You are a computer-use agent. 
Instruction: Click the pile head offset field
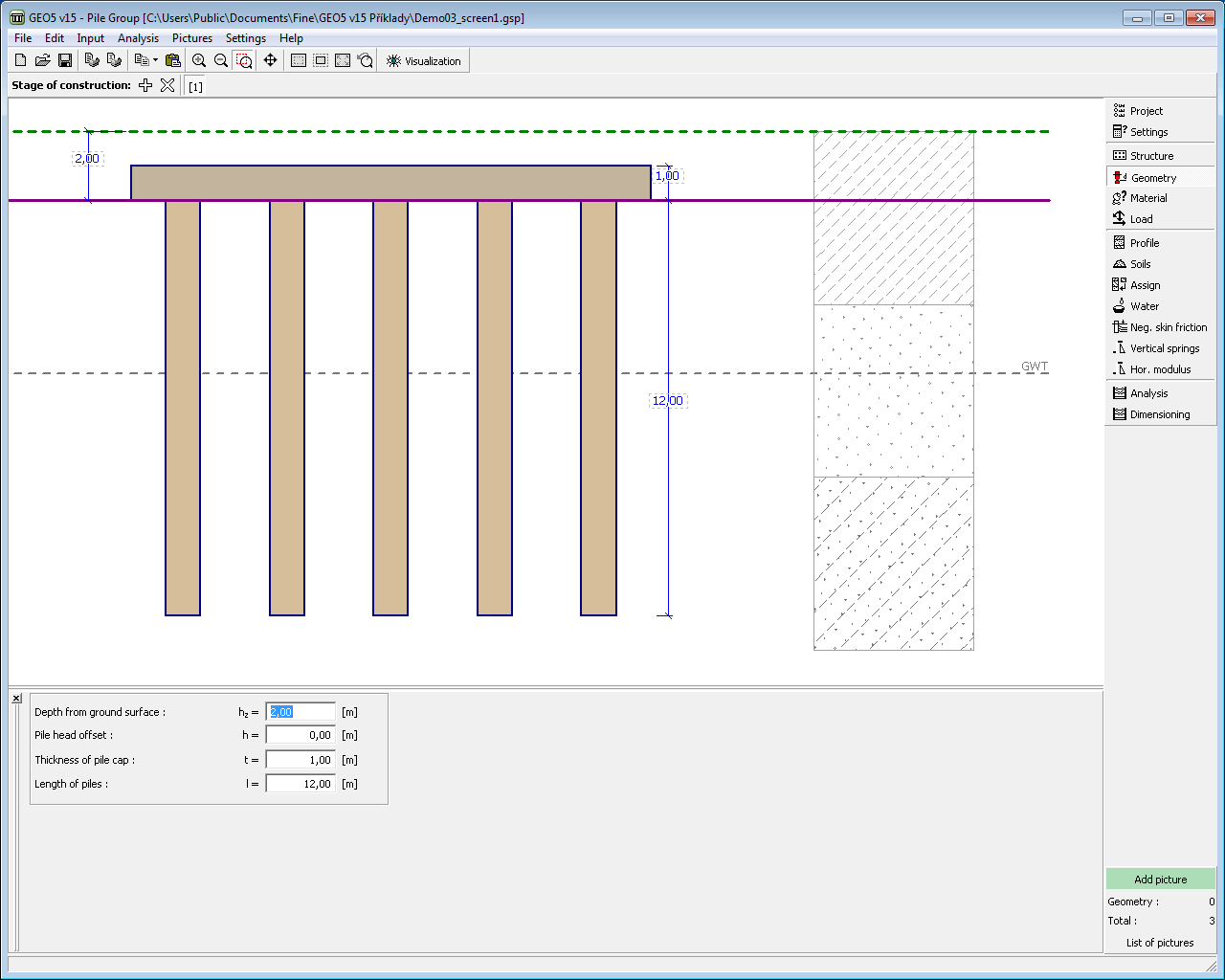coord(301,736)
